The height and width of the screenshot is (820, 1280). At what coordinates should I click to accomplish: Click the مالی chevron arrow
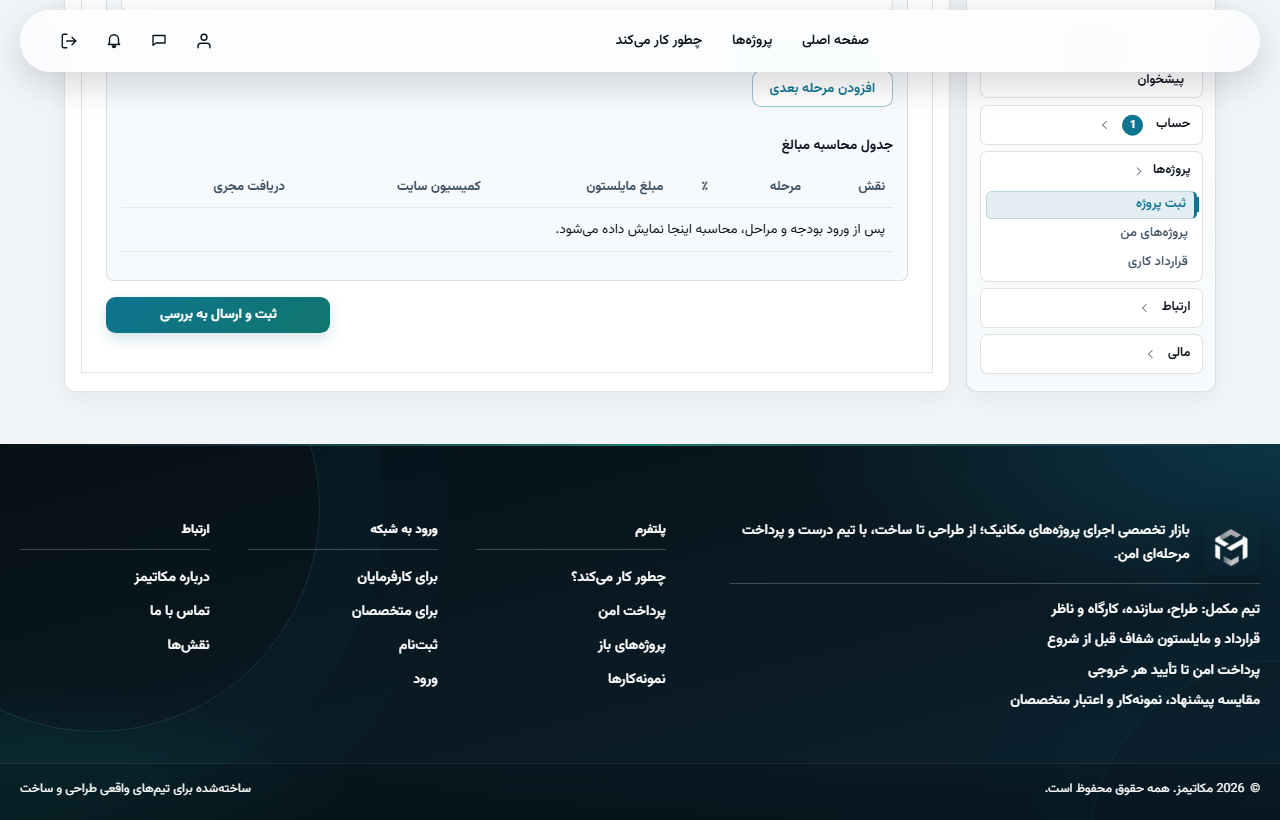[1150, 354]
